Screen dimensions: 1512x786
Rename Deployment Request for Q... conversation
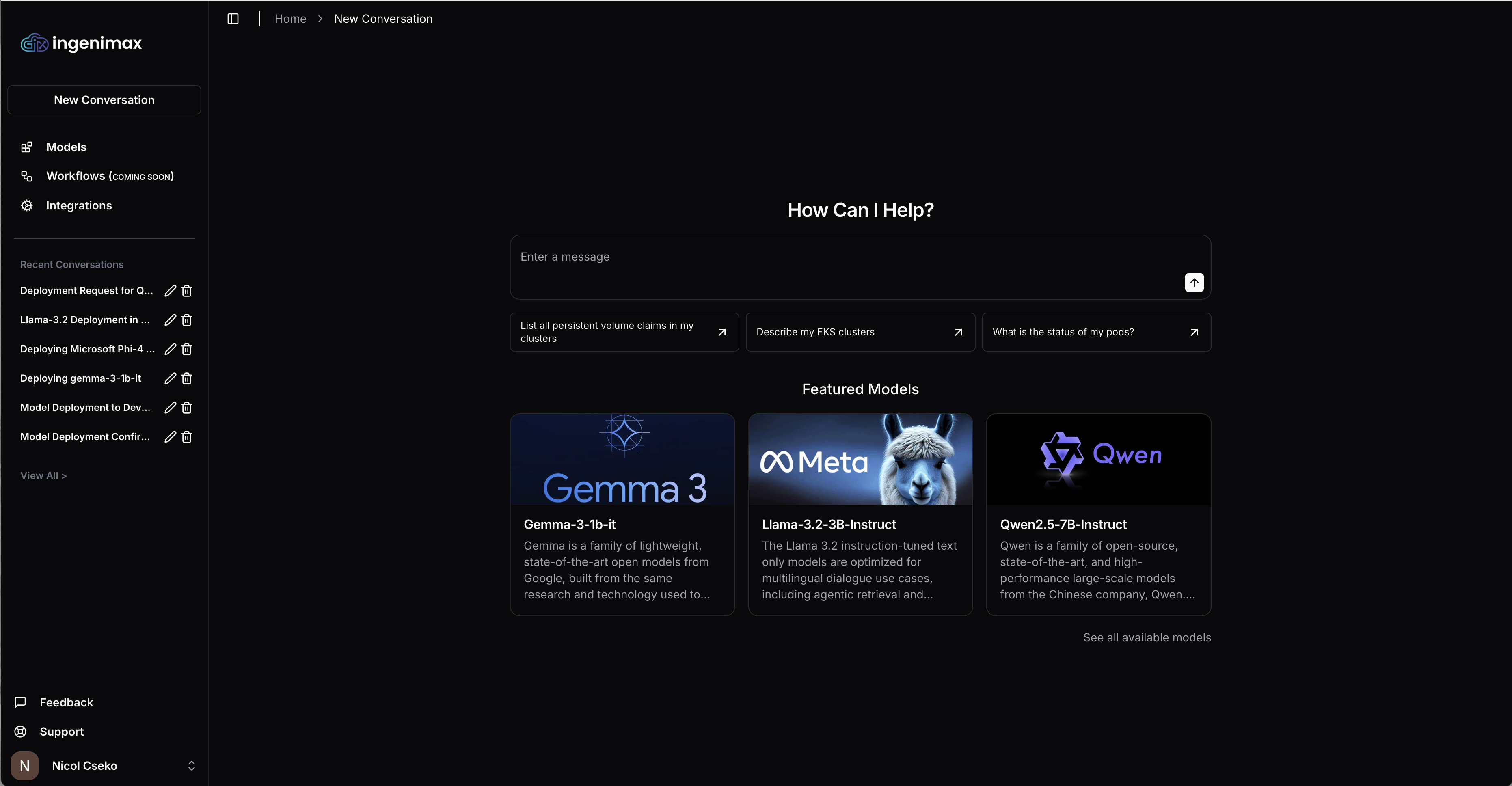(170, 291)
